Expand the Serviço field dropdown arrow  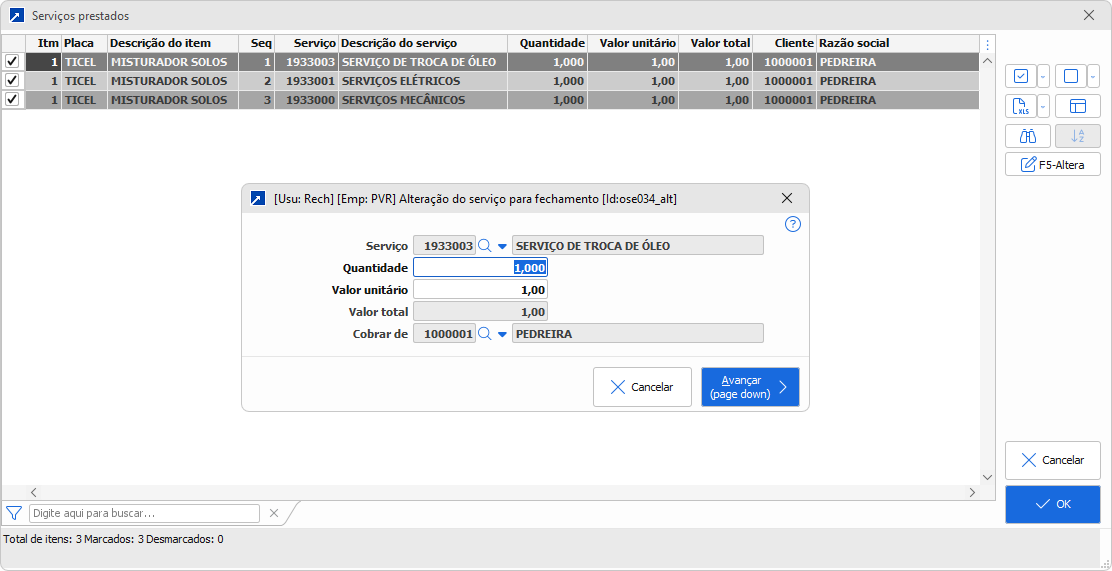coord(502,246)
